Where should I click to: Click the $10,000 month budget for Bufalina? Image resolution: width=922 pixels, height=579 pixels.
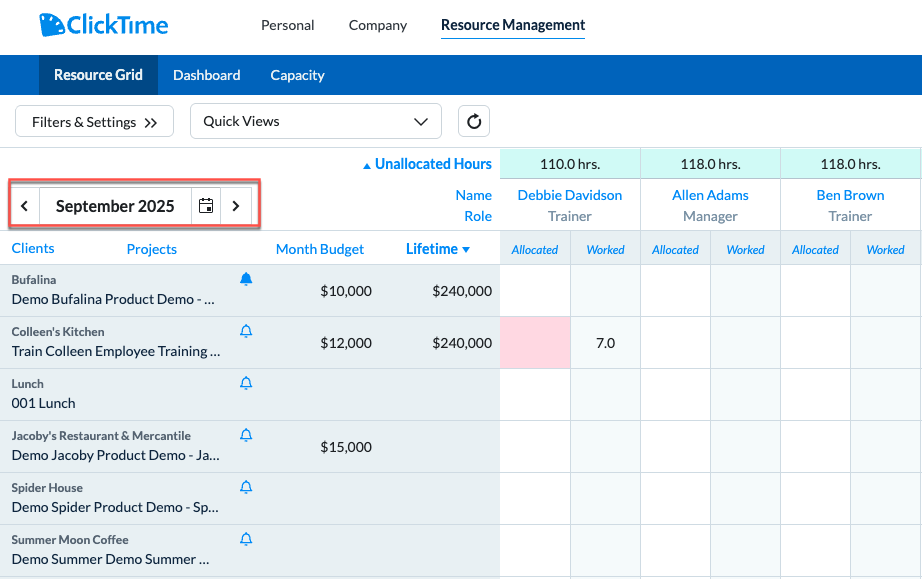346,291
